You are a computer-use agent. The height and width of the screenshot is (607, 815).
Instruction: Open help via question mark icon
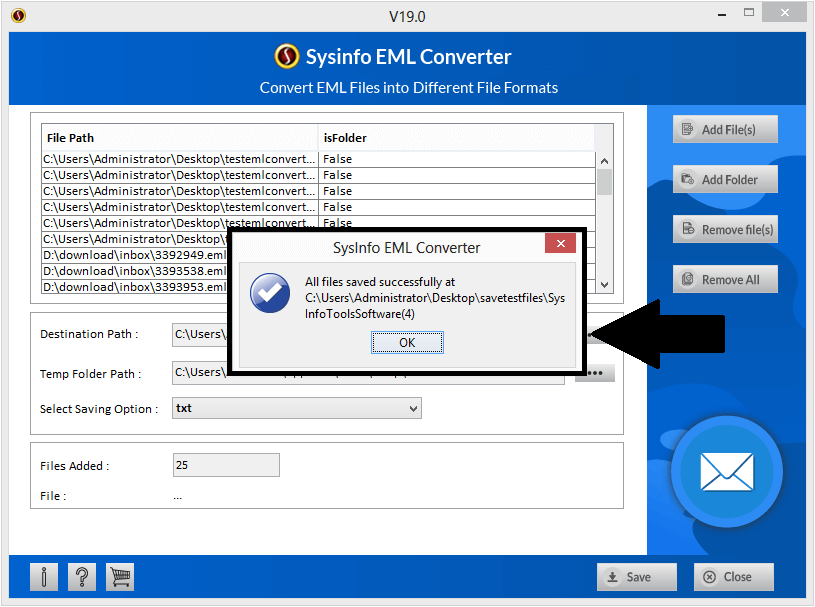pos(82,577)
